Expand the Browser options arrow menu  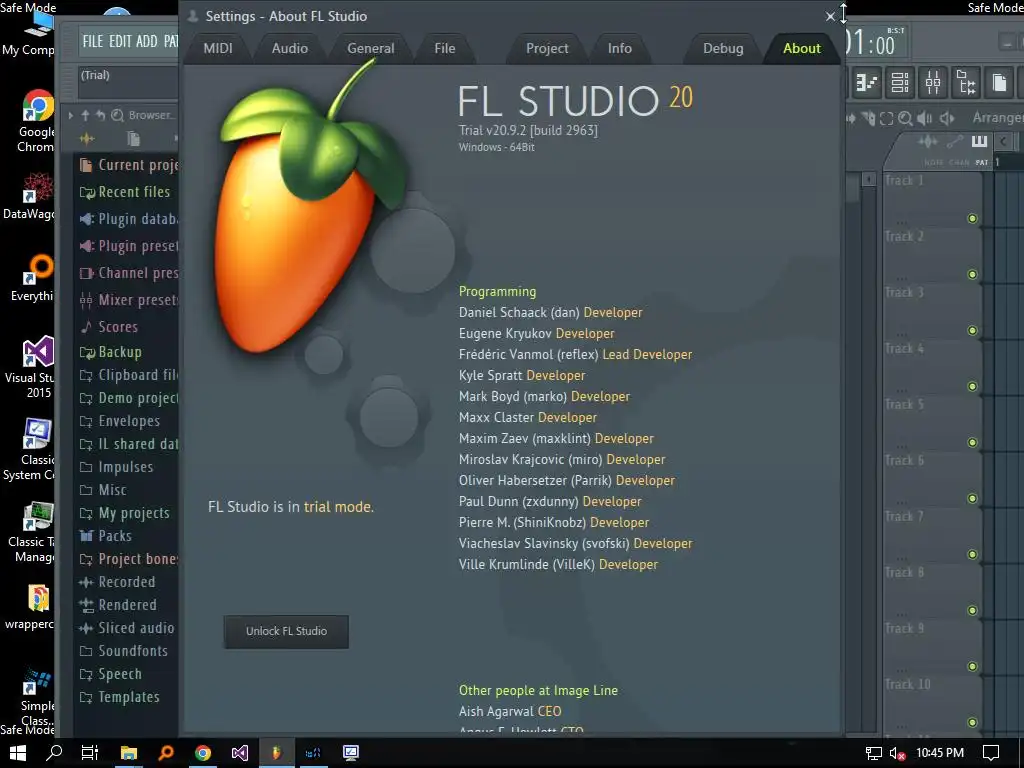[x=71, y=116]
